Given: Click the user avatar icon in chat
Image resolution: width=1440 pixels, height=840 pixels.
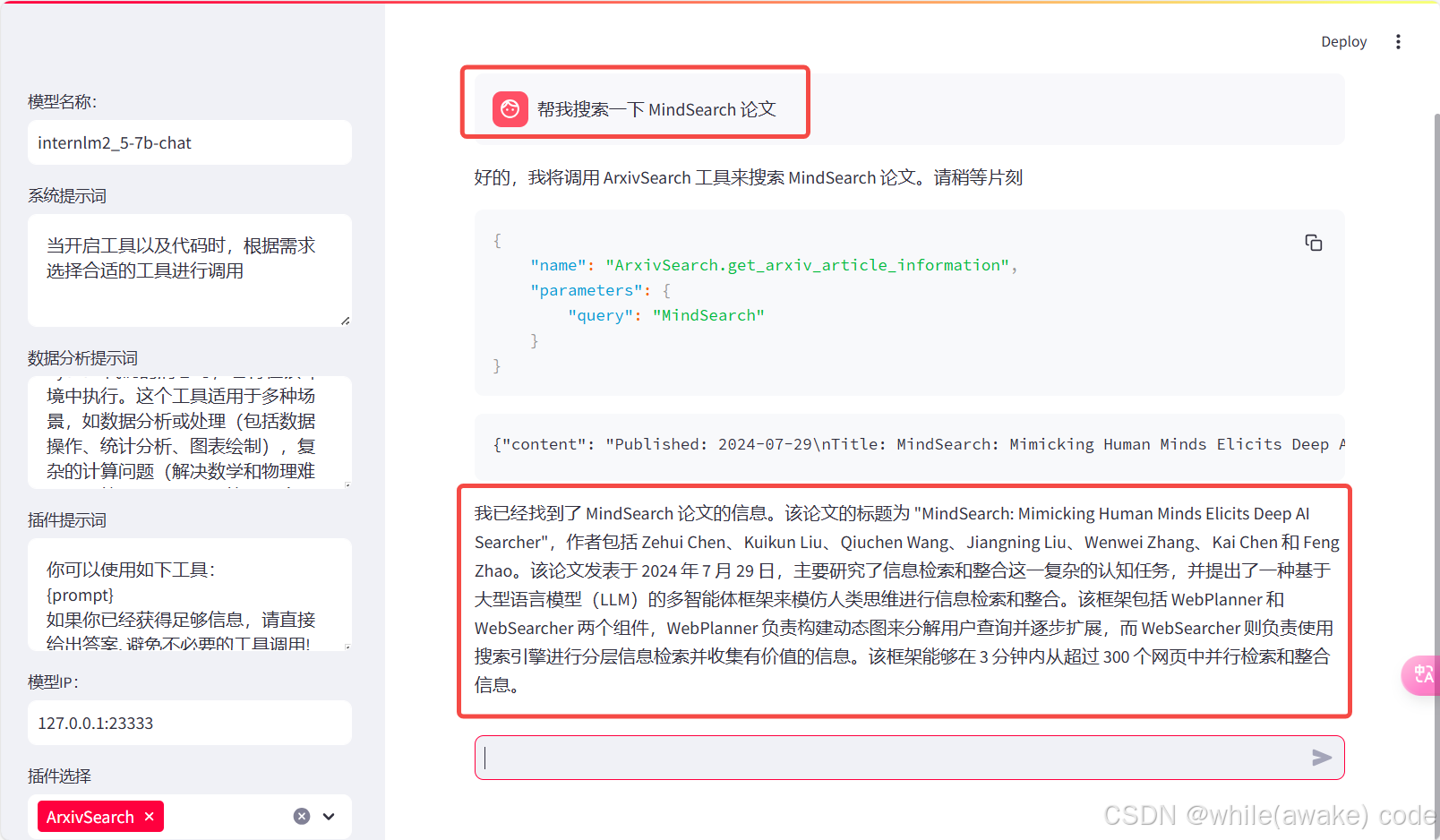Looking at the screenshot, I should coord(510,109).
